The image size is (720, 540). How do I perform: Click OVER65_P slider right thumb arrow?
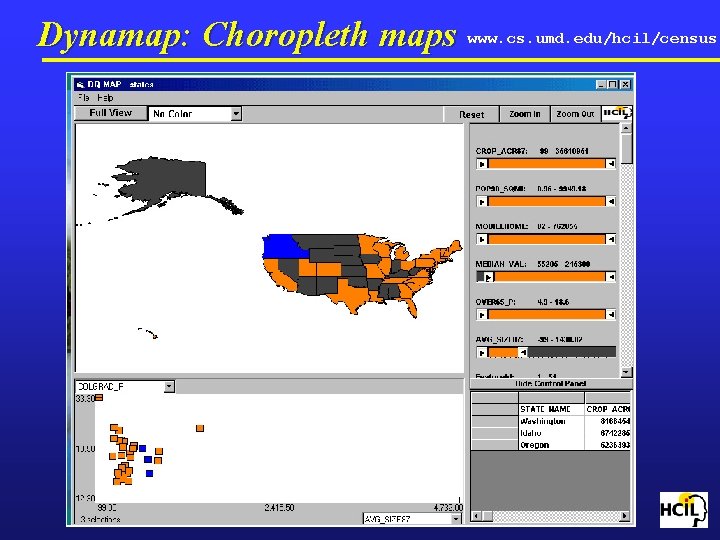pyautogui.click(x=611, y=315)
